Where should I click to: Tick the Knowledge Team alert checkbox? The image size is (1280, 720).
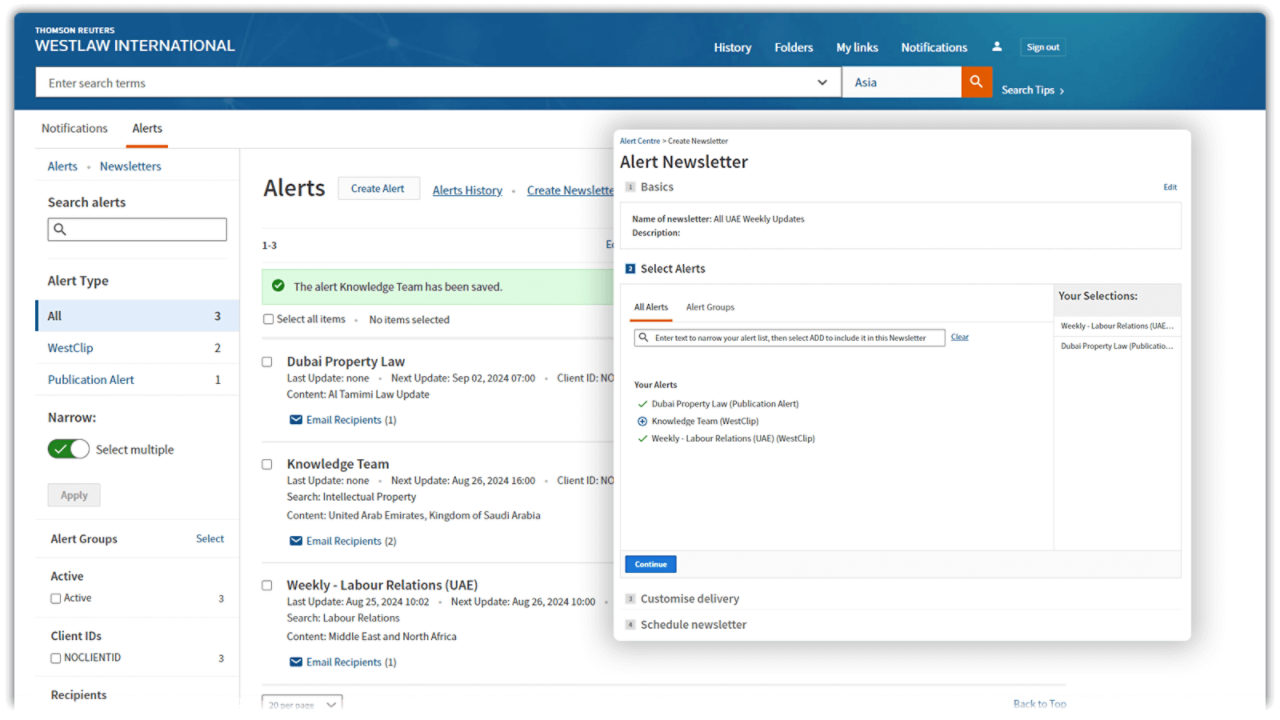[x=267, y=464]
